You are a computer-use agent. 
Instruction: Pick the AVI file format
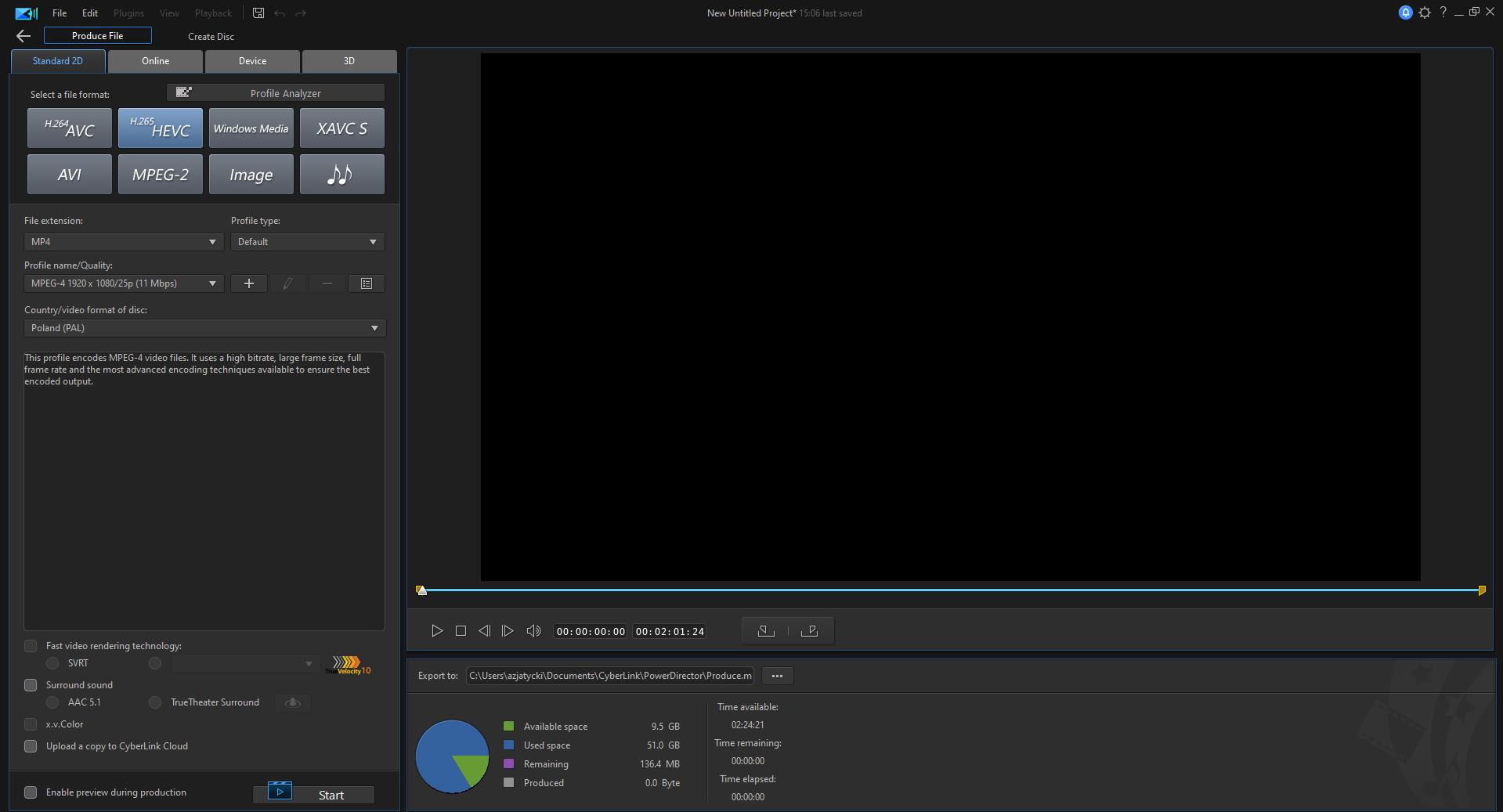click(70, 174)
